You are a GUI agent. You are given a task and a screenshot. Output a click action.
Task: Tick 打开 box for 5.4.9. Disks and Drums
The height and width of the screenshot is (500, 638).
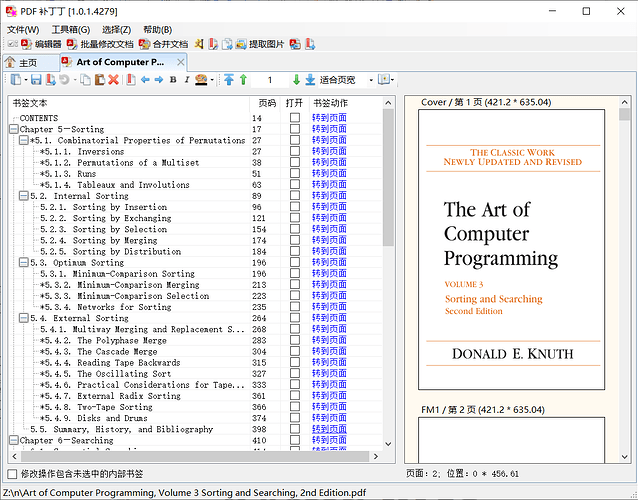(x=295, y=418)
